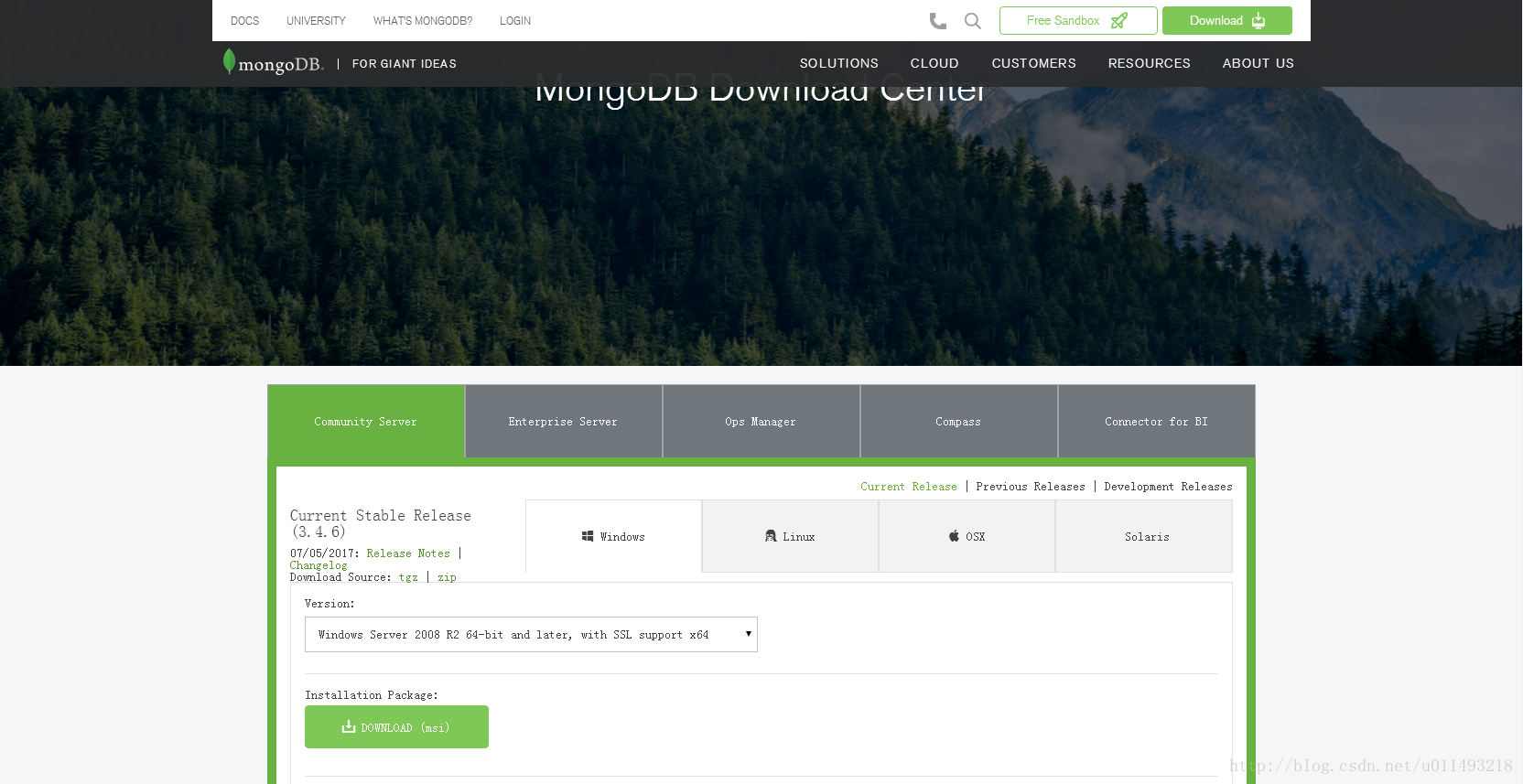Open the RESOURCES navigation menu
Image resolution: width=1523 pixels, height=784 pixels.
click(x=1149, y=63)
